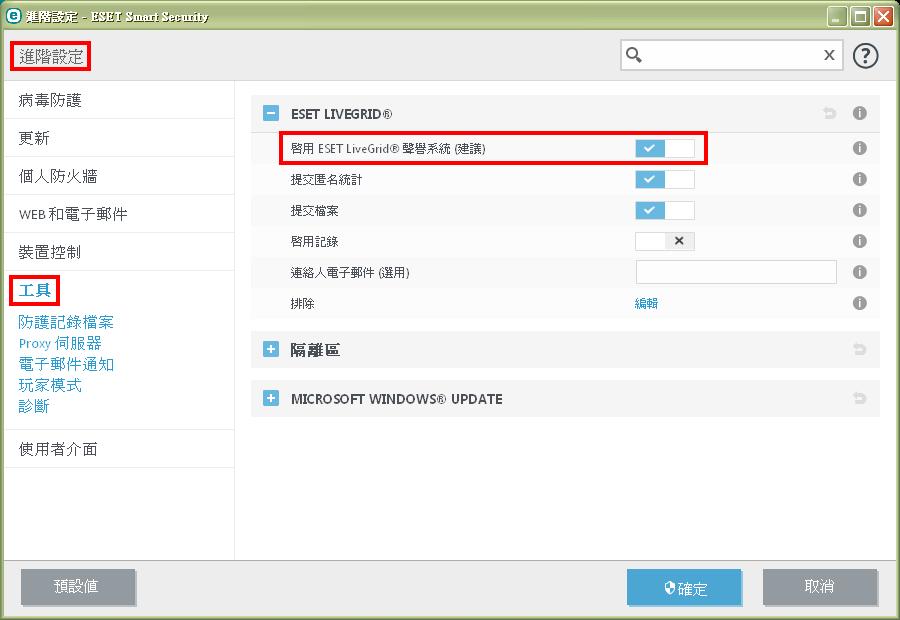The height and width of the screenshot is (620, 900).
Task: Click the 啓用記錄 label
Action: coord(315,242)
